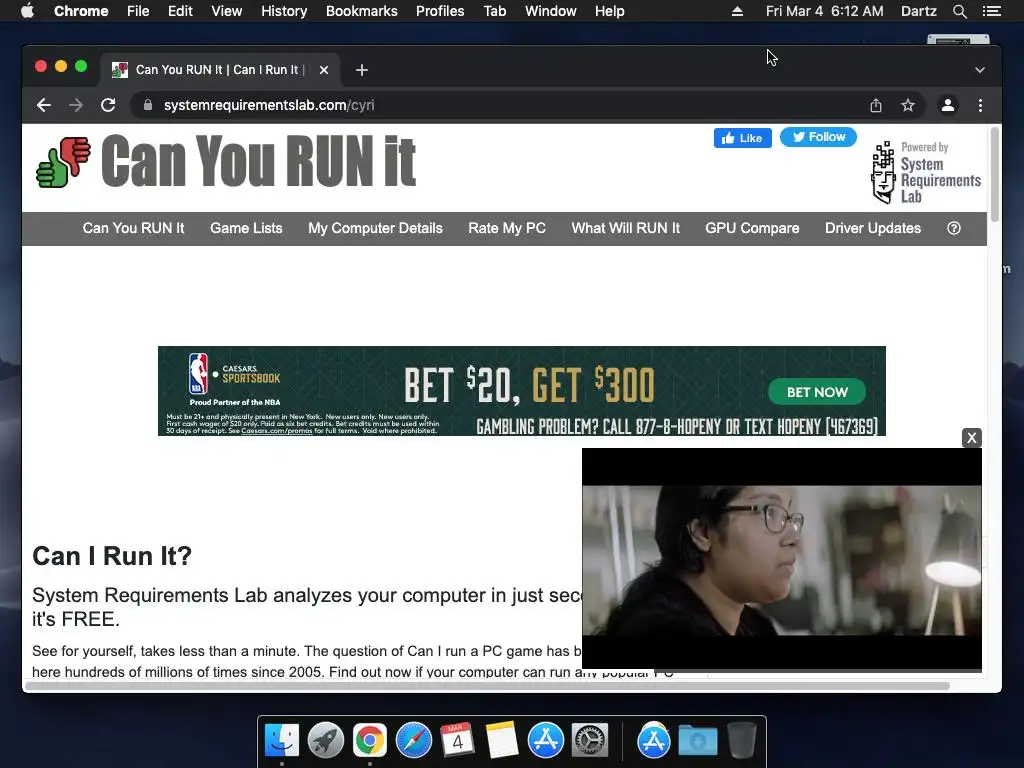Open Game Lists nav item
The height and width of the screenshot is (768, 1024).
(x=246, y=228)
